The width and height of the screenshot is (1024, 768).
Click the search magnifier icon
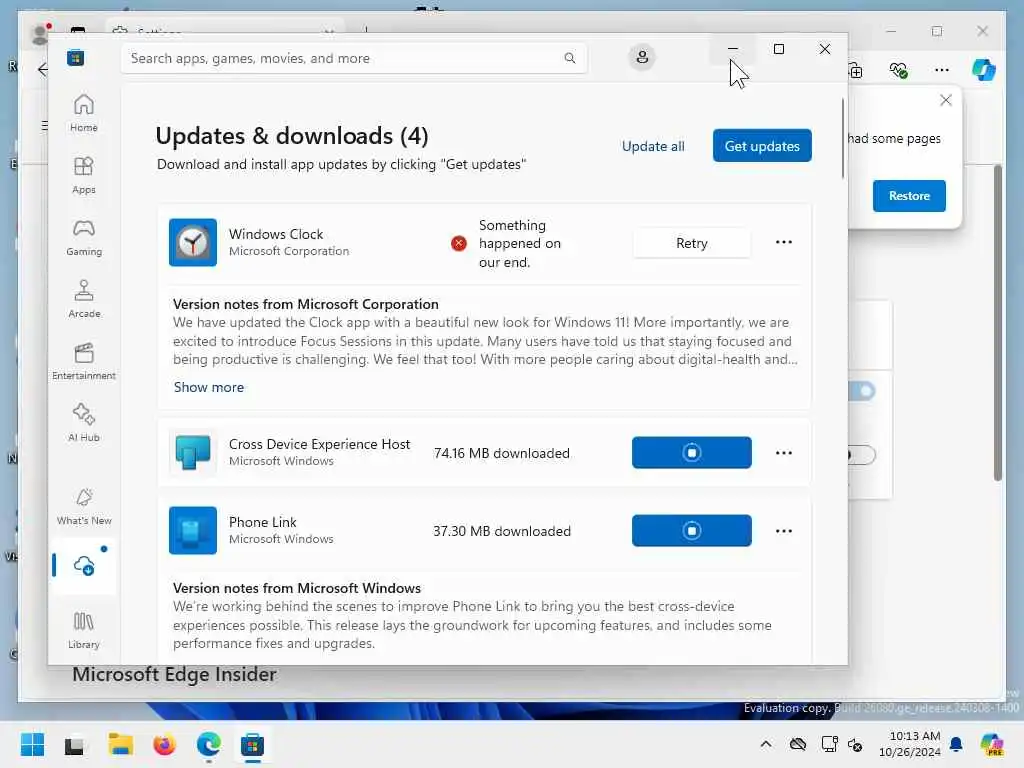(569, 58)
